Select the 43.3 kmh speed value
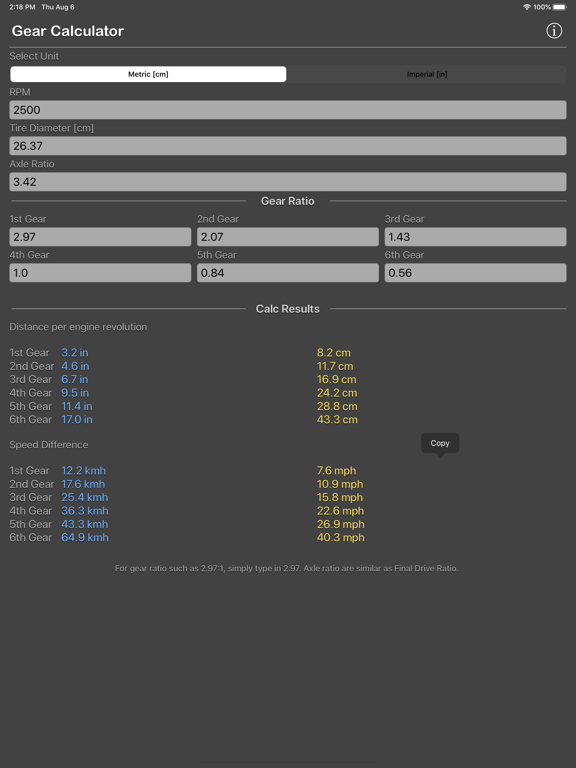The width and height of the screenshot is (576, 768). [x=85, y=524]
